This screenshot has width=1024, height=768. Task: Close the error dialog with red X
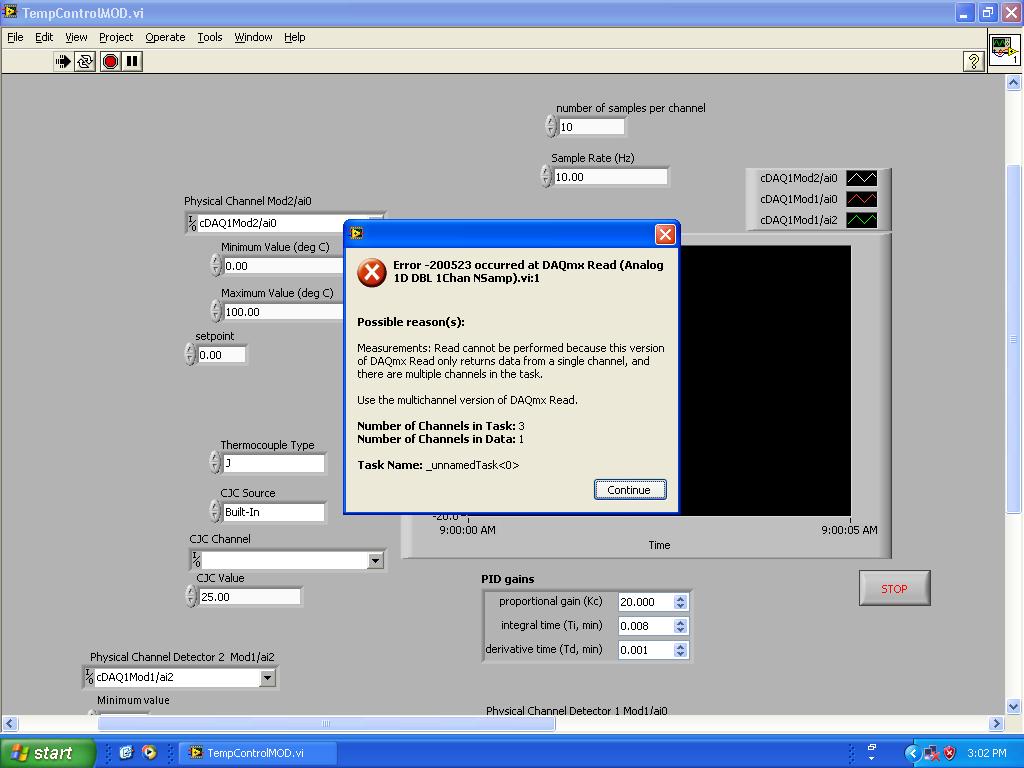pyautogui.click(x=665, y=234)
